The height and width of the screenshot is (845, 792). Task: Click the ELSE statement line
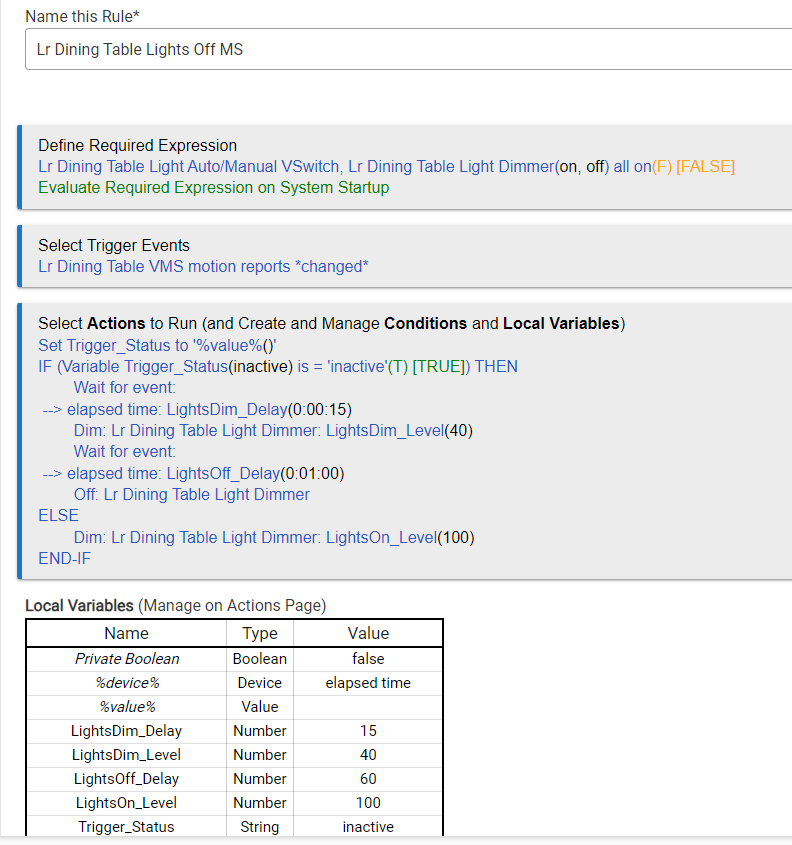(58, 515)
